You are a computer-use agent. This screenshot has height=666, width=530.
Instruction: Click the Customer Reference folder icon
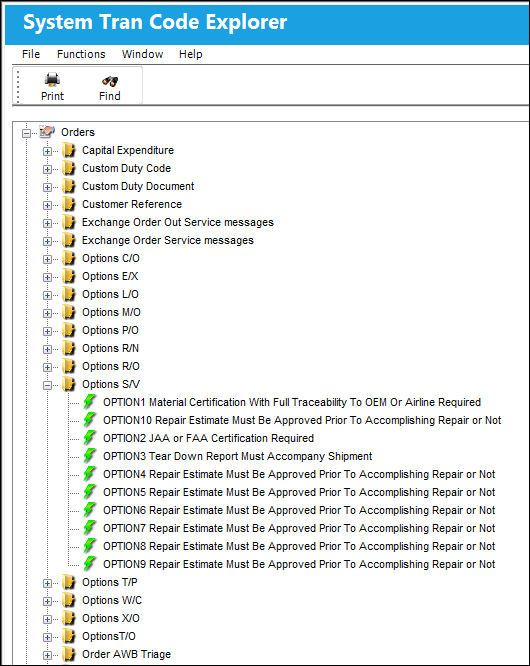68,204
